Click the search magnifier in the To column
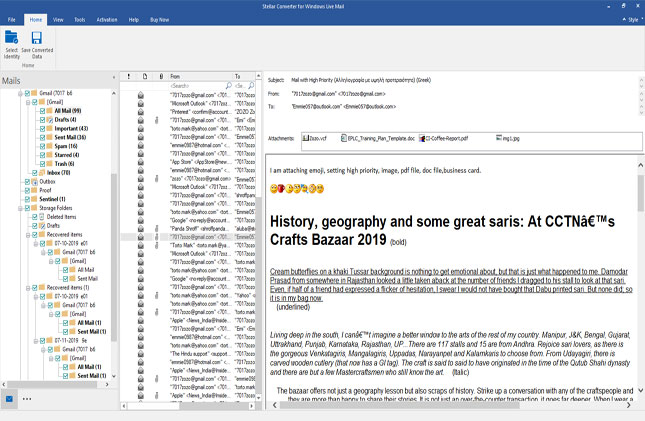The image size is (645, 421). click(x=251, y=86)
